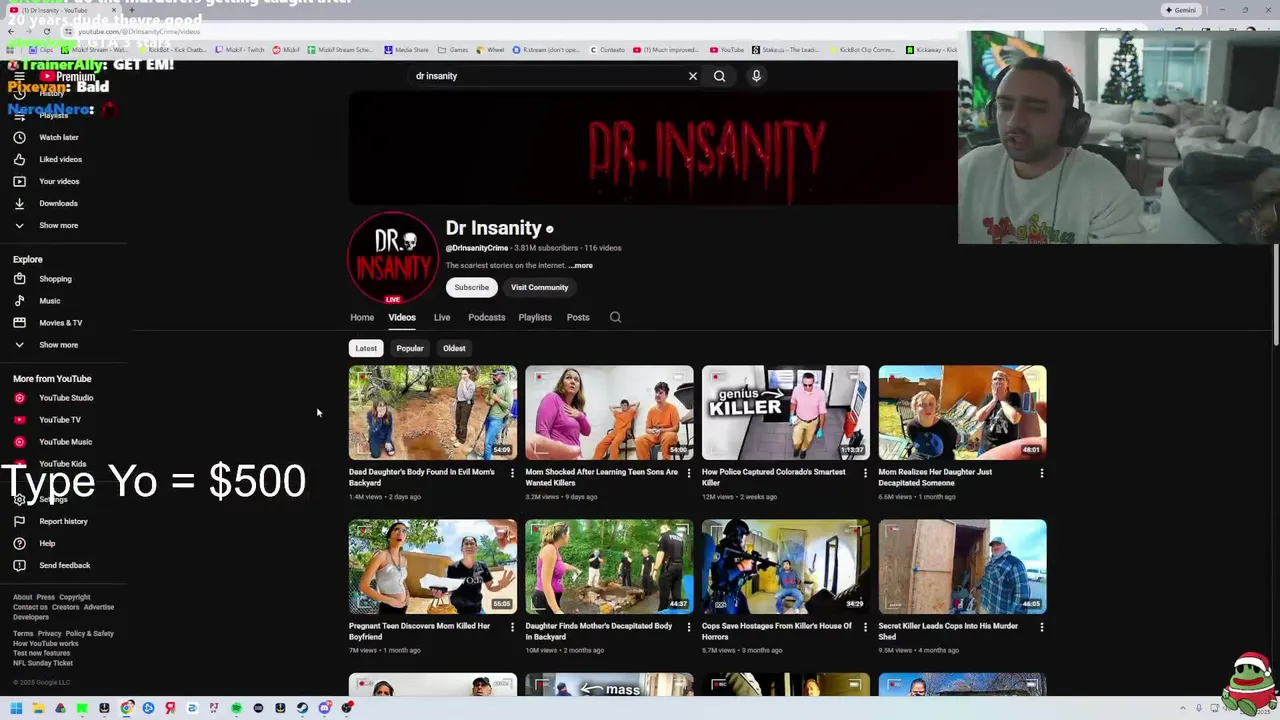Image resolution: width=1280 pixels, height=720 pixels.
Task: Switch to the channel's Playlists tab
Action: point(535,317)
